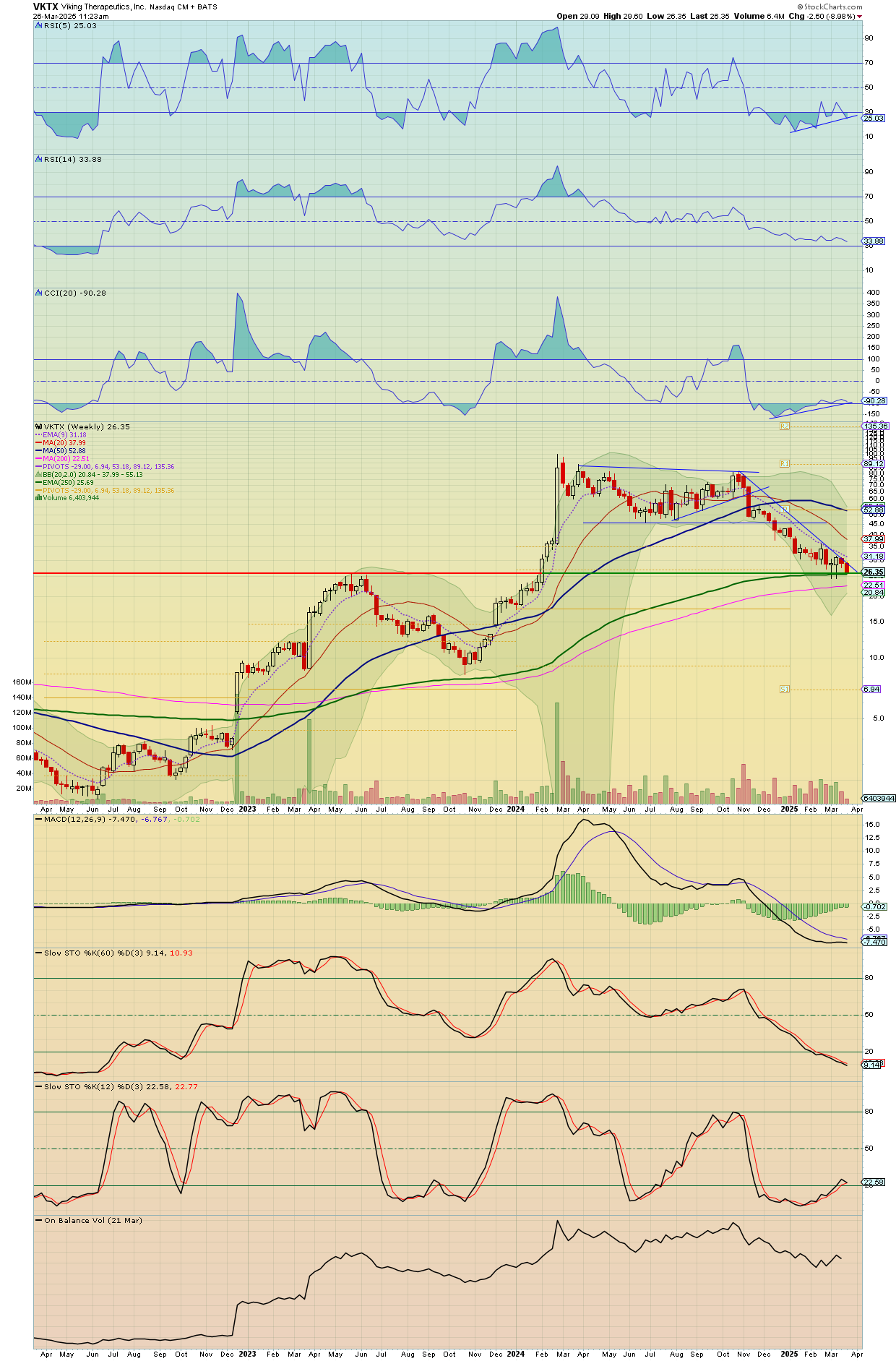This screenshot has height=1361, width=896.
Task: Click the On Balance Vol legend icon
Action: point(39,1221)
